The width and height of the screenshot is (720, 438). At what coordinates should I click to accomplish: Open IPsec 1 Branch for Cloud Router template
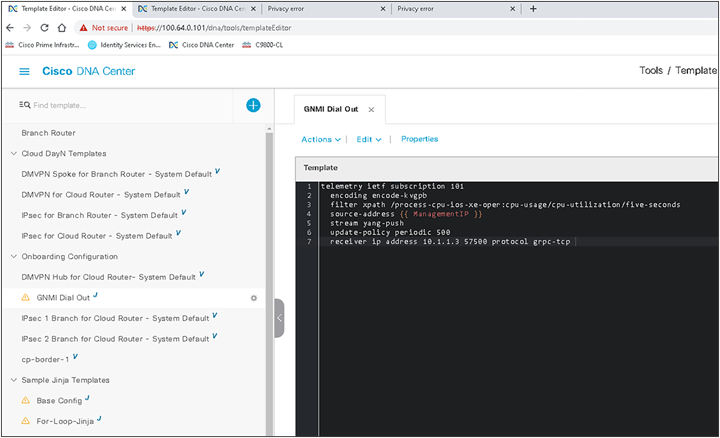click(x=115, y=318)
